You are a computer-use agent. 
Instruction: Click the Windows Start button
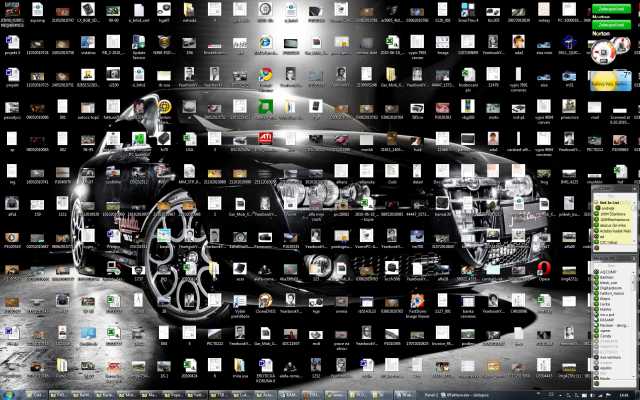click(9, 393)
